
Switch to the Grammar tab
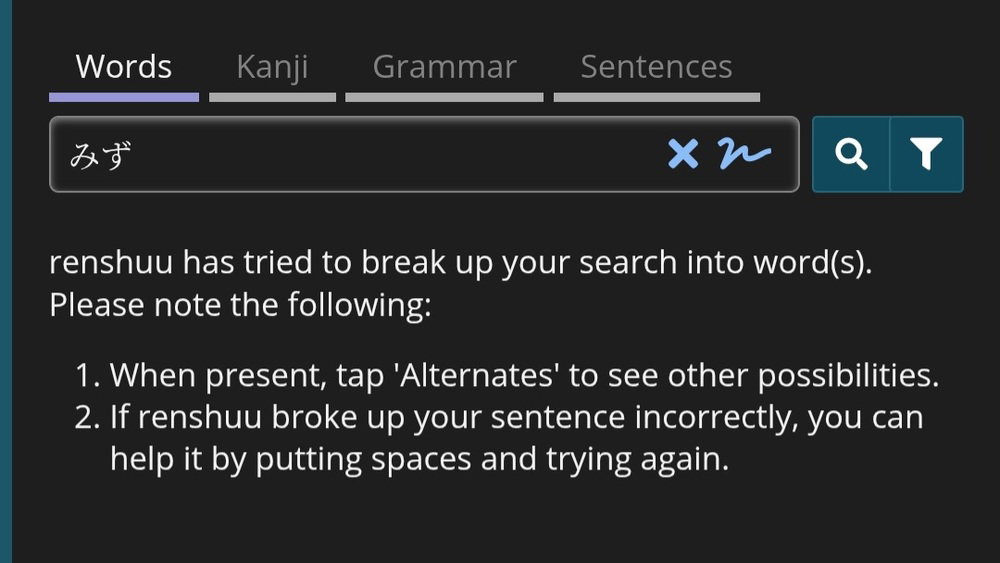point(445,66)
